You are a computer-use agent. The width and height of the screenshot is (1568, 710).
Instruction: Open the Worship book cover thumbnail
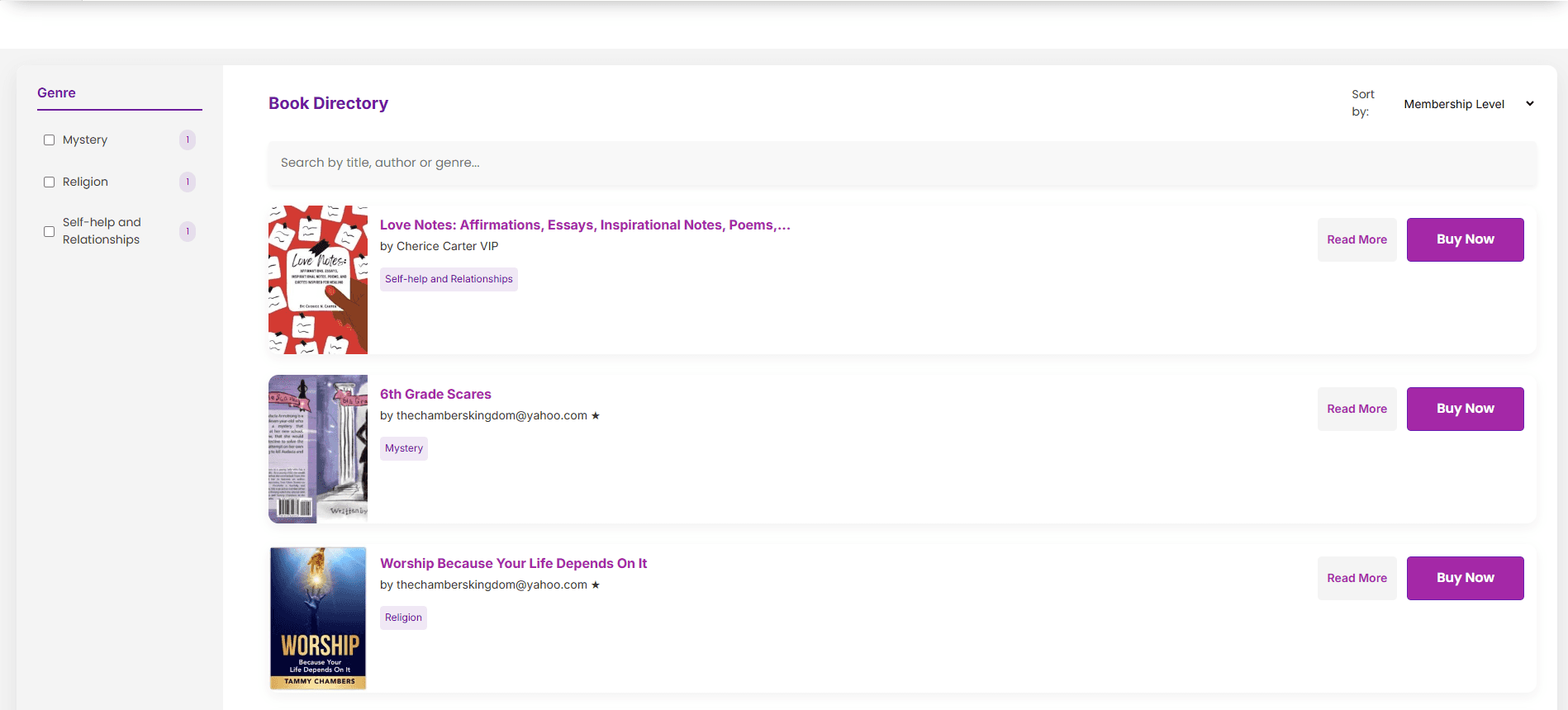tap(318, 618)
